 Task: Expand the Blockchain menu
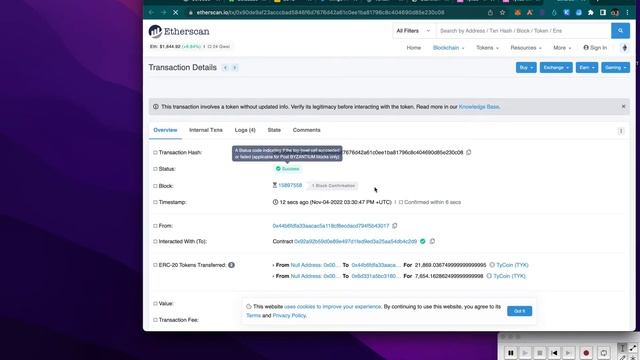(x=448, y=48)
